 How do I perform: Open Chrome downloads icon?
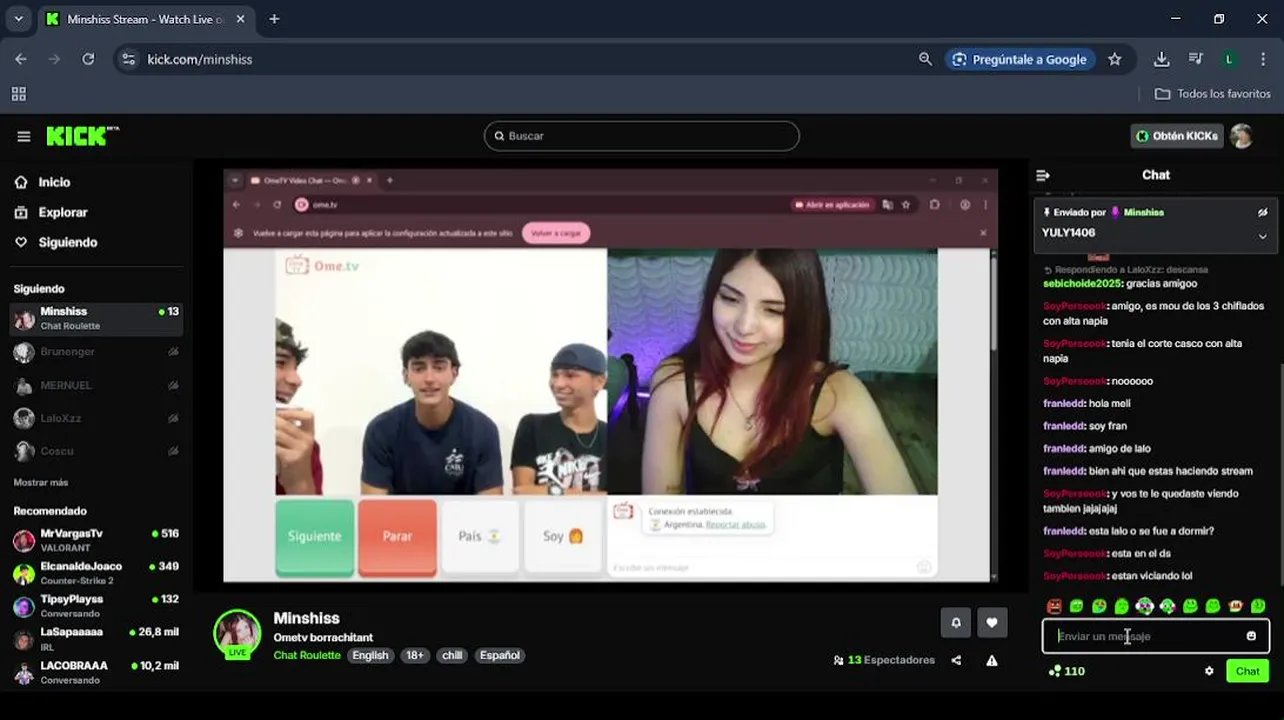pyautogui.click(x=1161, y=59)
